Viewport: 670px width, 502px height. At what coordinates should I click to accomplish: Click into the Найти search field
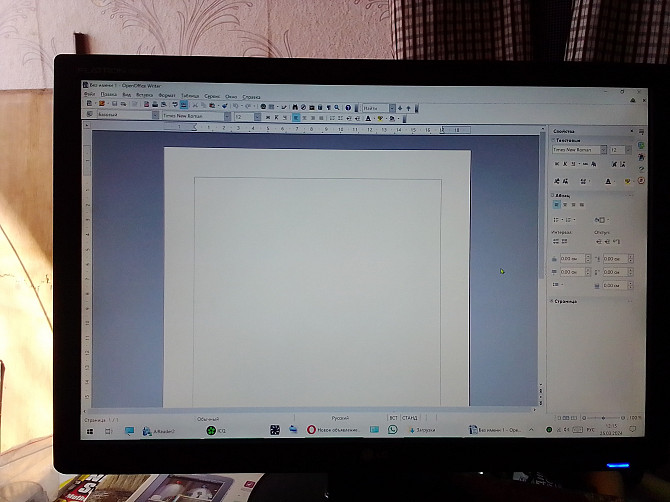(x=376, y=108)
